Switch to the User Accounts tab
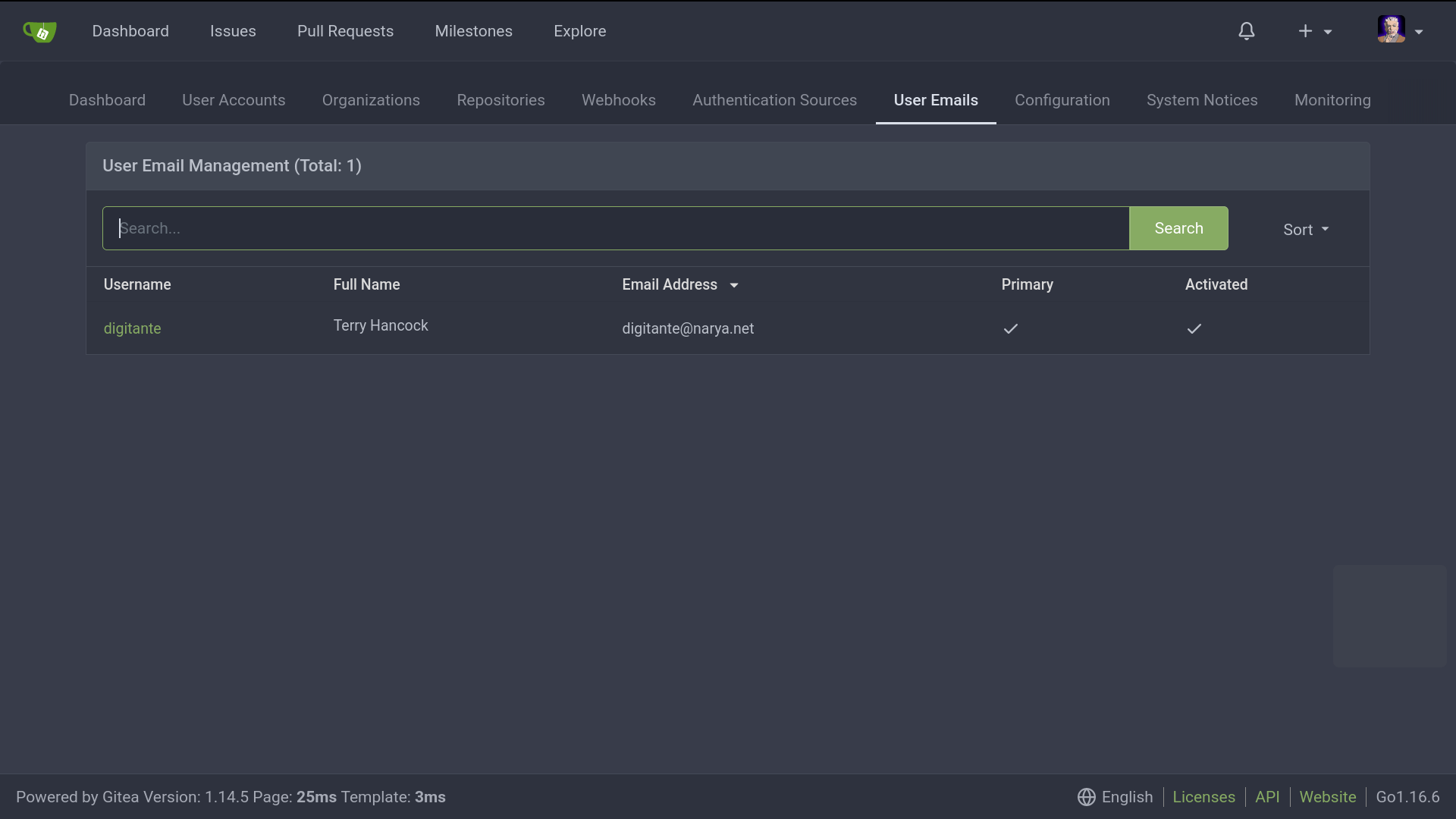1456x819 pixels. [x=234, y=100]
